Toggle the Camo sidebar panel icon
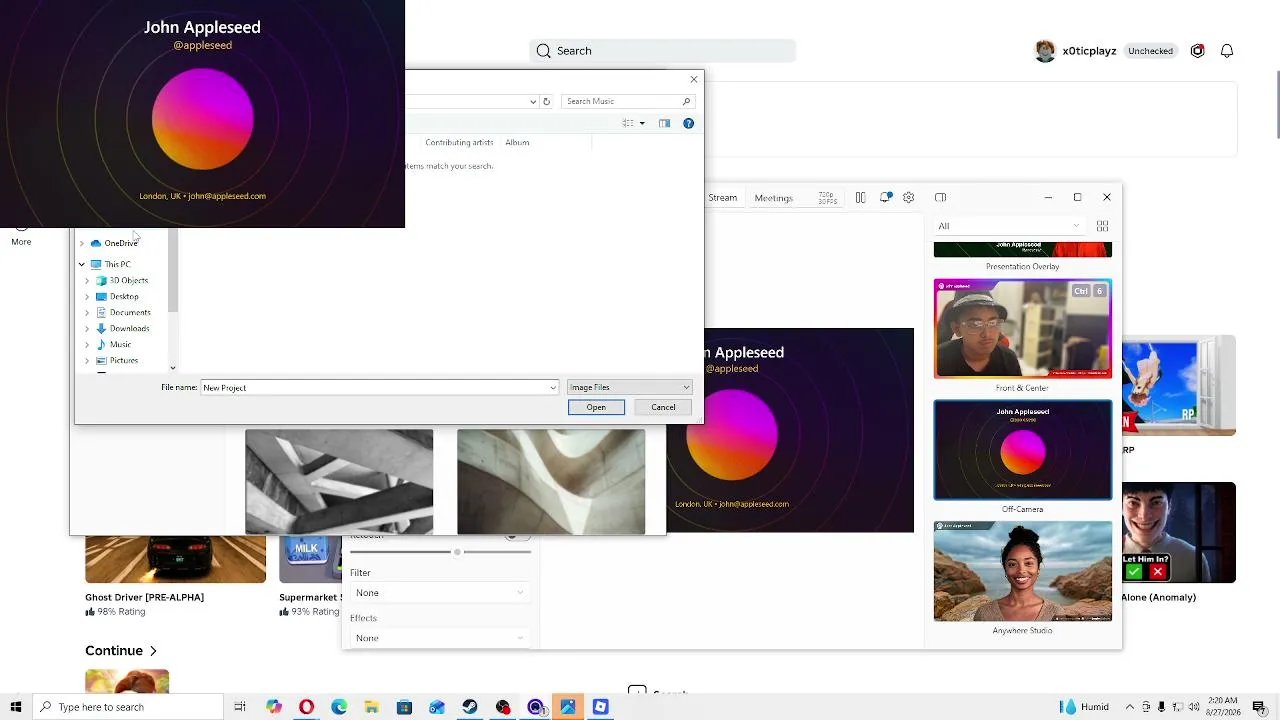The image size is (1280, 720). 940,198
